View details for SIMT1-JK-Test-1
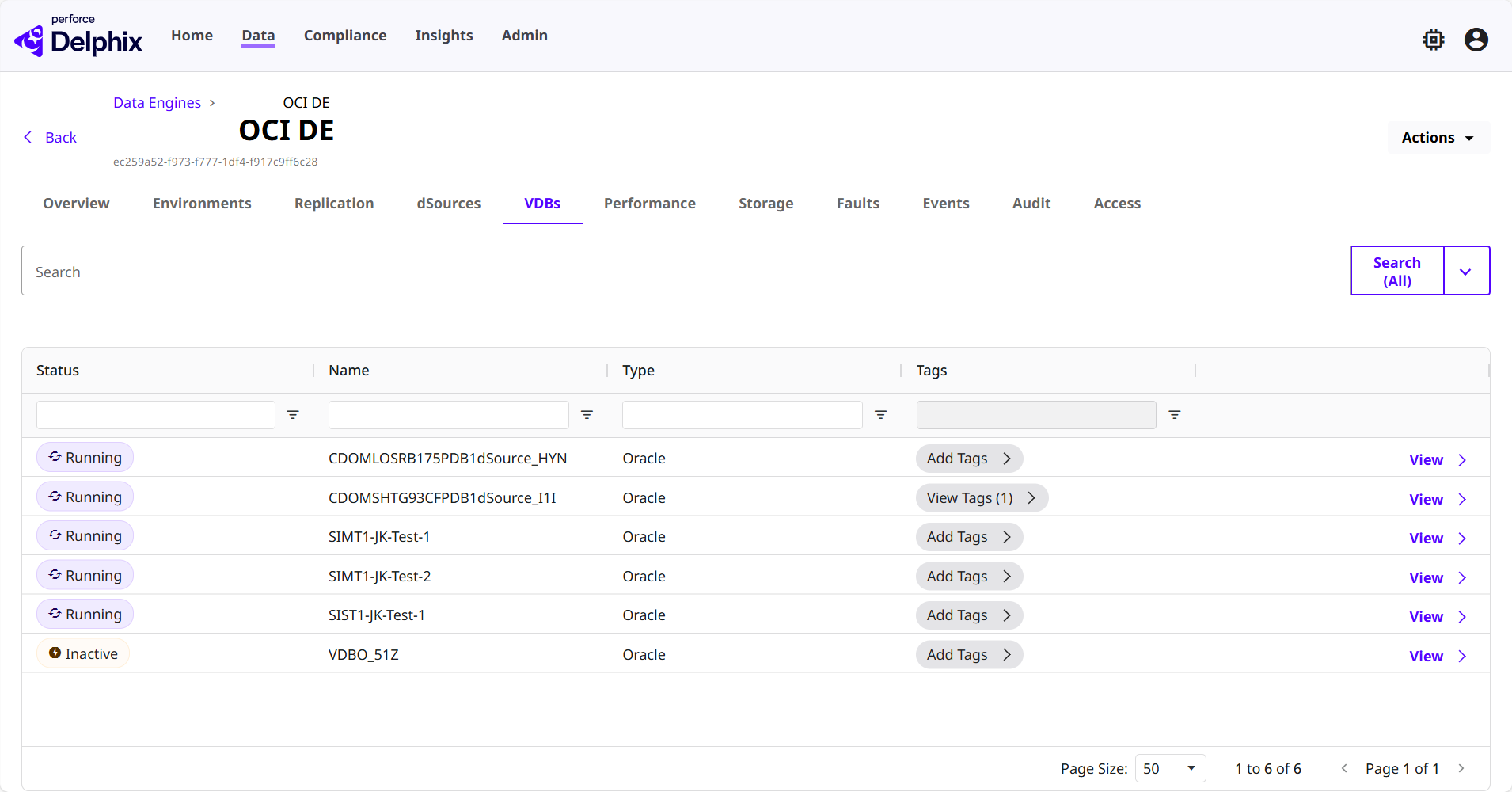This screenshot has width=1512, height=792. tap(1438, 539)
